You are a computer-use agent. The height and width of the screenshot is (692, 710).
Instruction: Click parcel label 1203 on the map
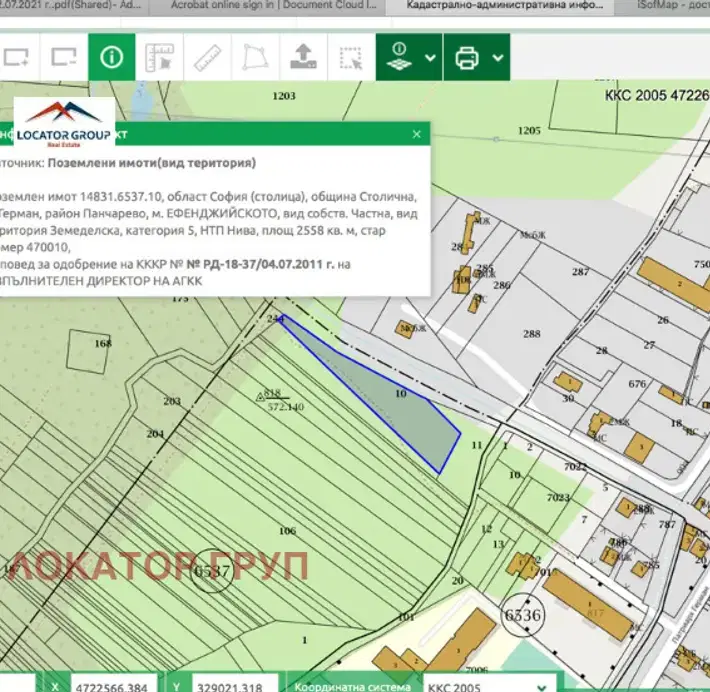pyautogui.click(x=284, y=96)
